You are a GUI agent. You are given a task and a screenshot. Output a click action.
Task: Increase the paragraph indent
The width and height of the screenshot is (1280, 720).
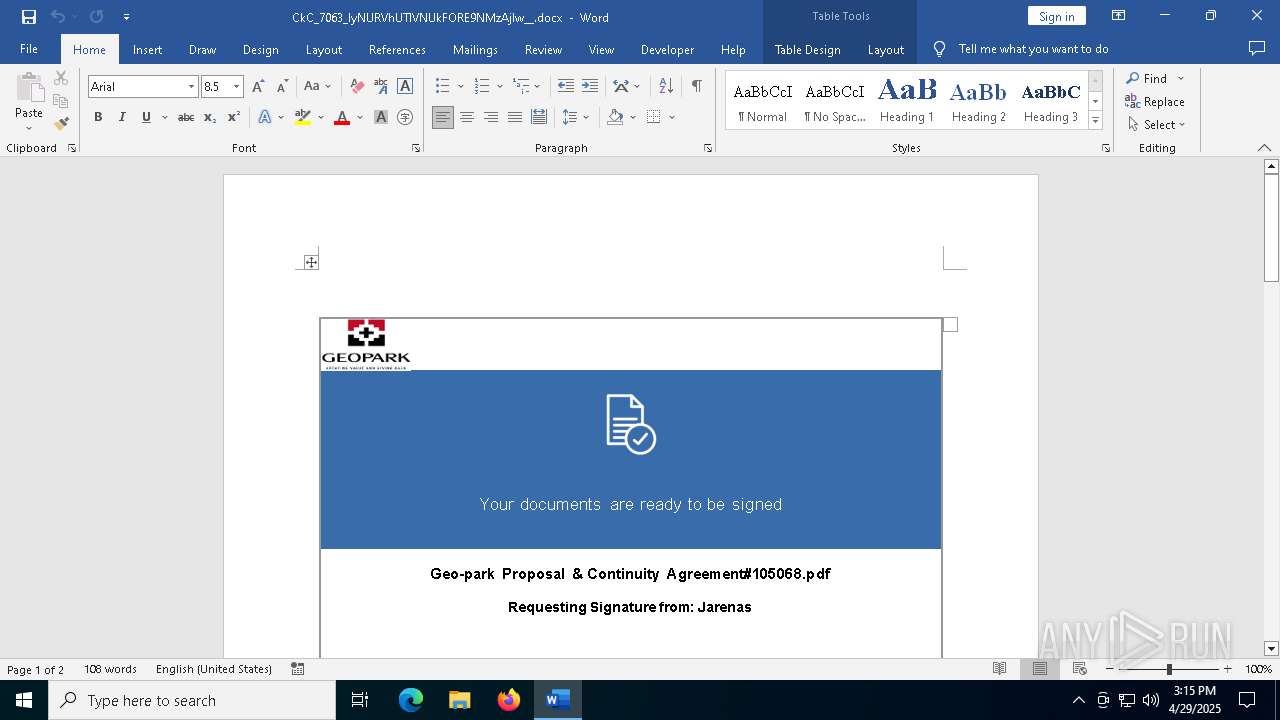(590, 87)
